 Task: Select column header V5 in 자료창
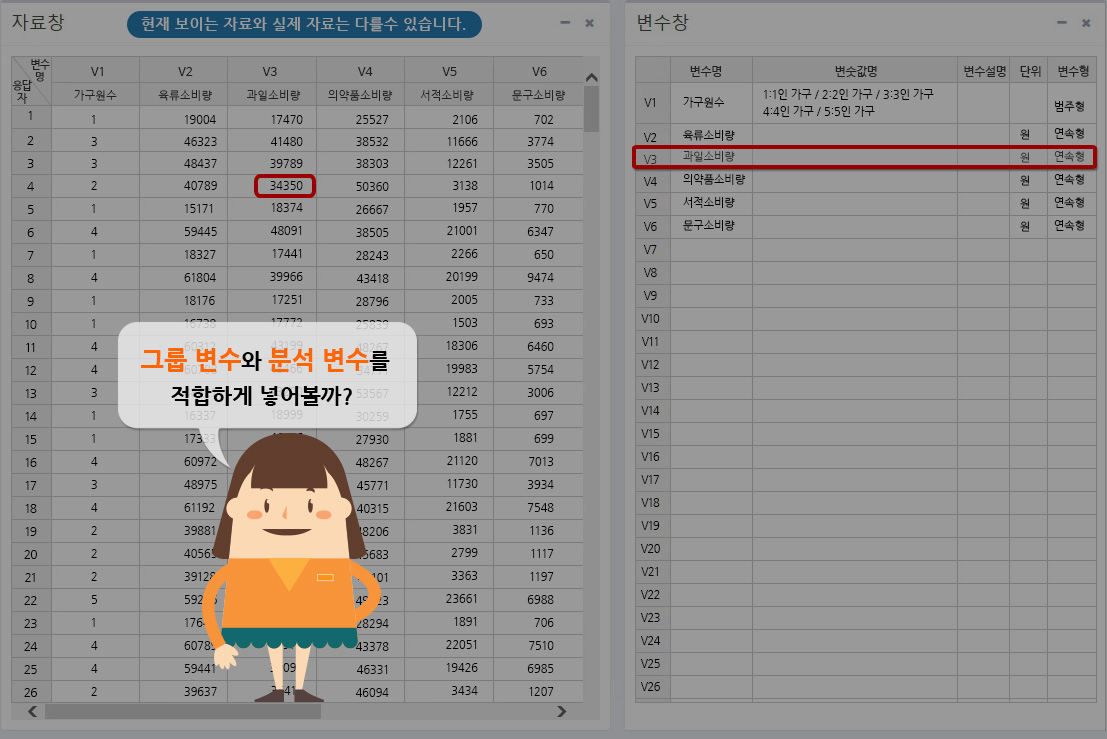450,71
